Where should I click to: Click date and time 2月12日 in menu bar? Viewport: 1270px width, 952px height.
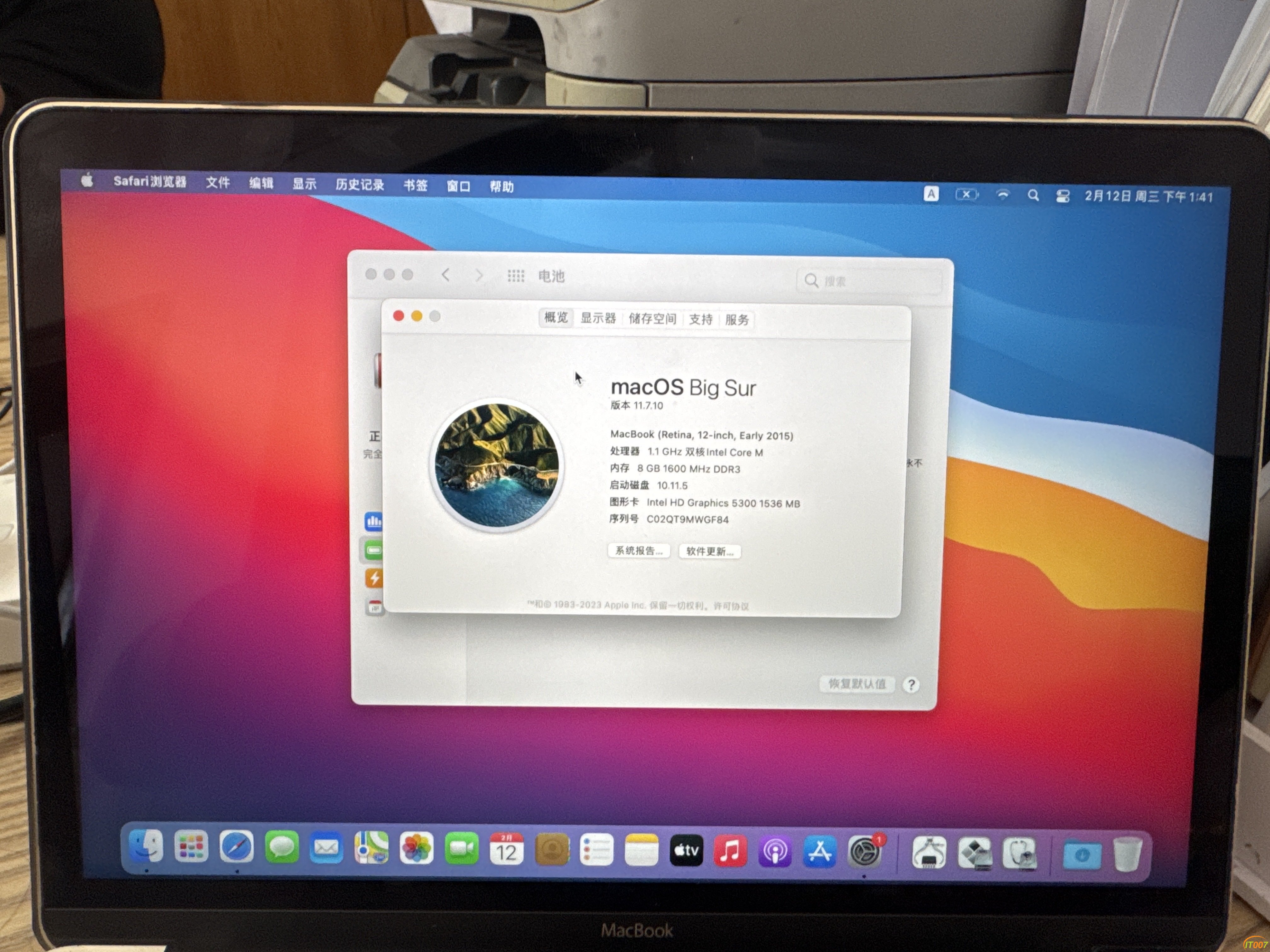(x=1149, y=197)
